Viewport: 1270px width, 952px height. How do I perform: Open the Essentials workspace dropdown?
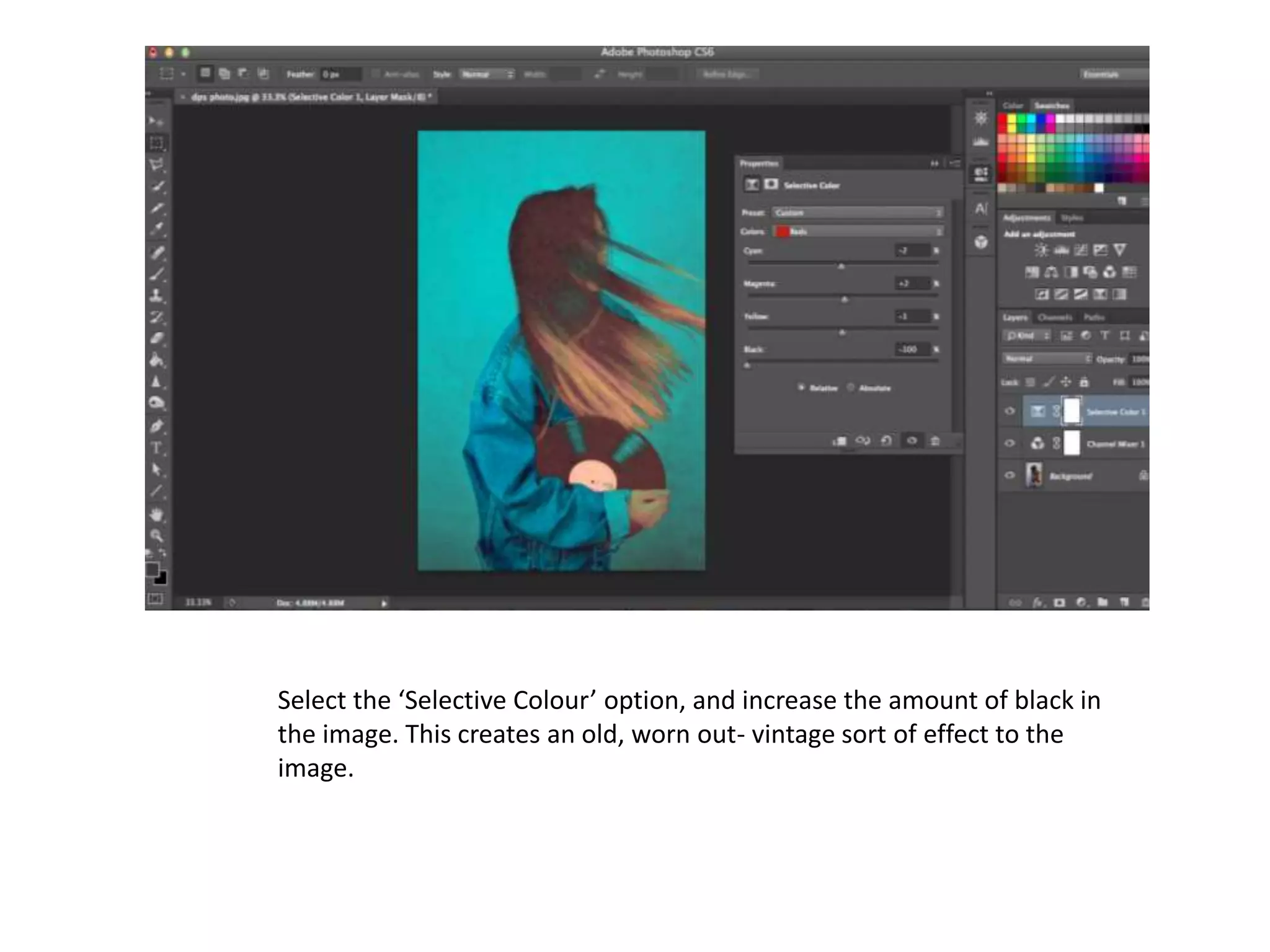tap(1114, 74)
